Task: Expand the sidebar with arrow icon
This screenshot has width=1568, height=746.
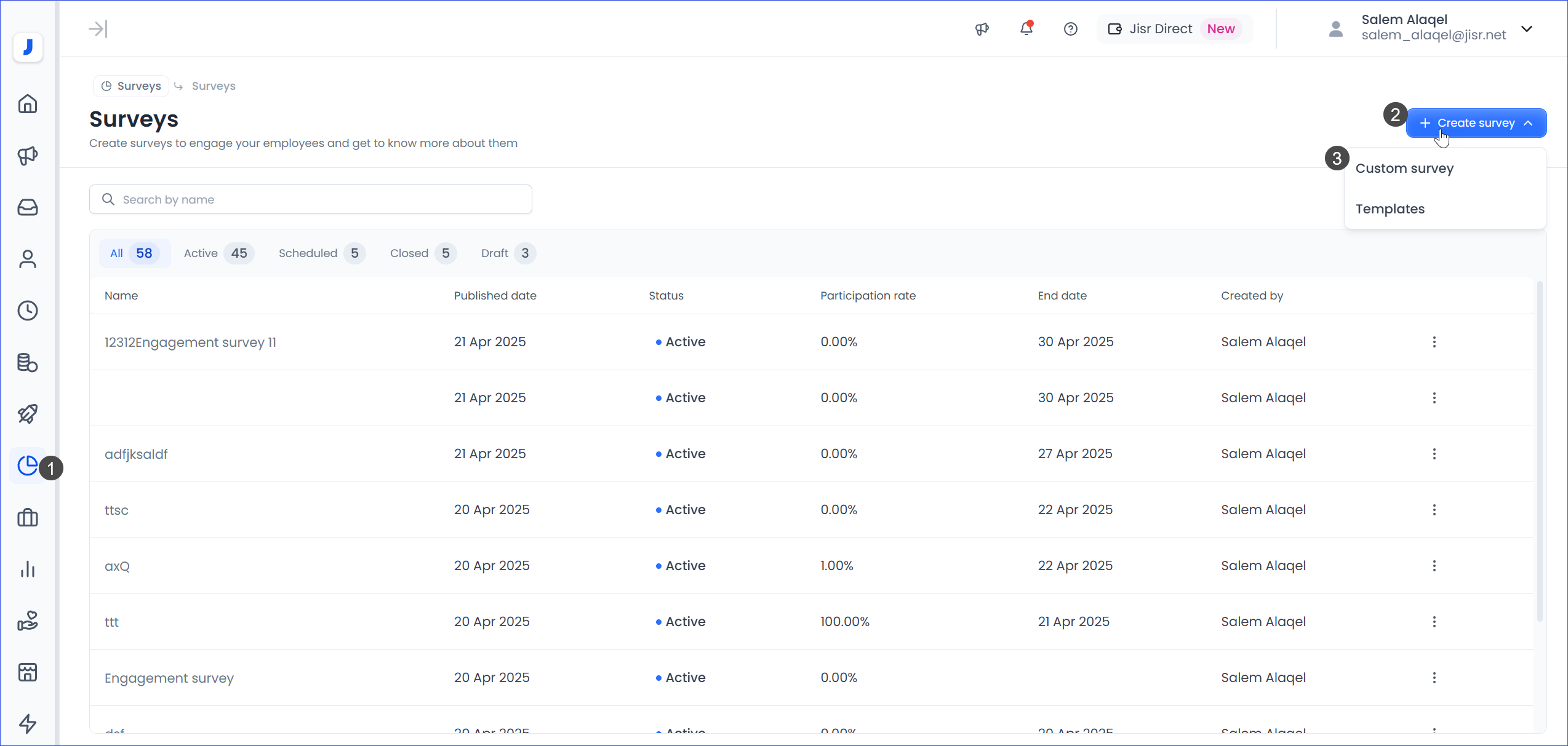Action: (98, 29)
